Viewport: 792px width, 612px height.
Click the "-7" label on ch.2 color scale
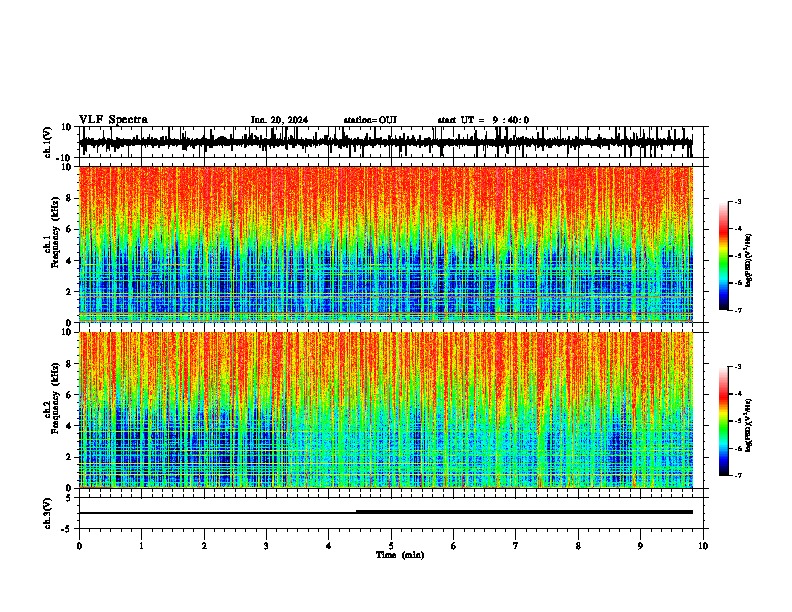[x=738, y=475]
